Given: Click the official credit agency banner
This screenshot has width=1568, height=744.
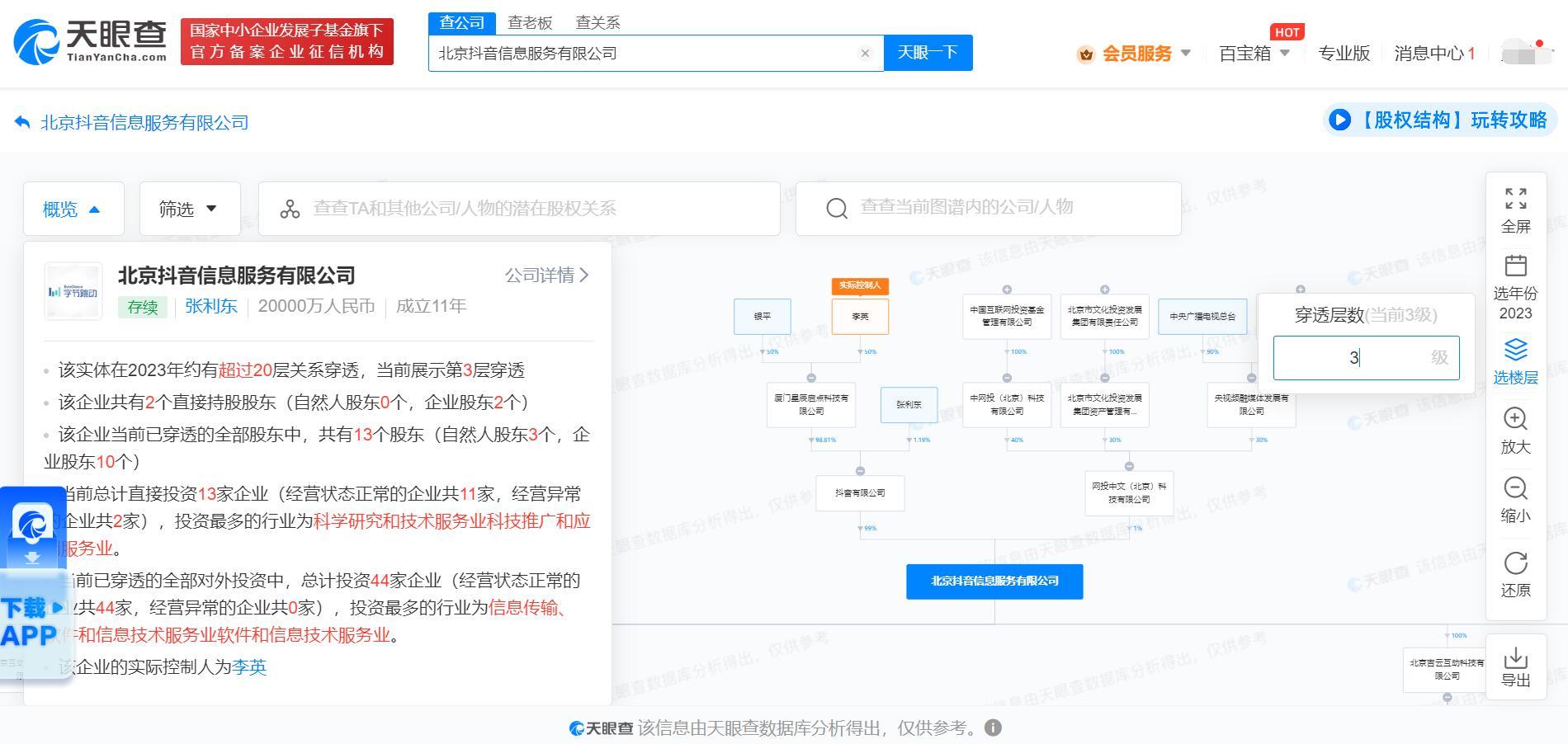Looking at the screenshot, I should (287, 41).
